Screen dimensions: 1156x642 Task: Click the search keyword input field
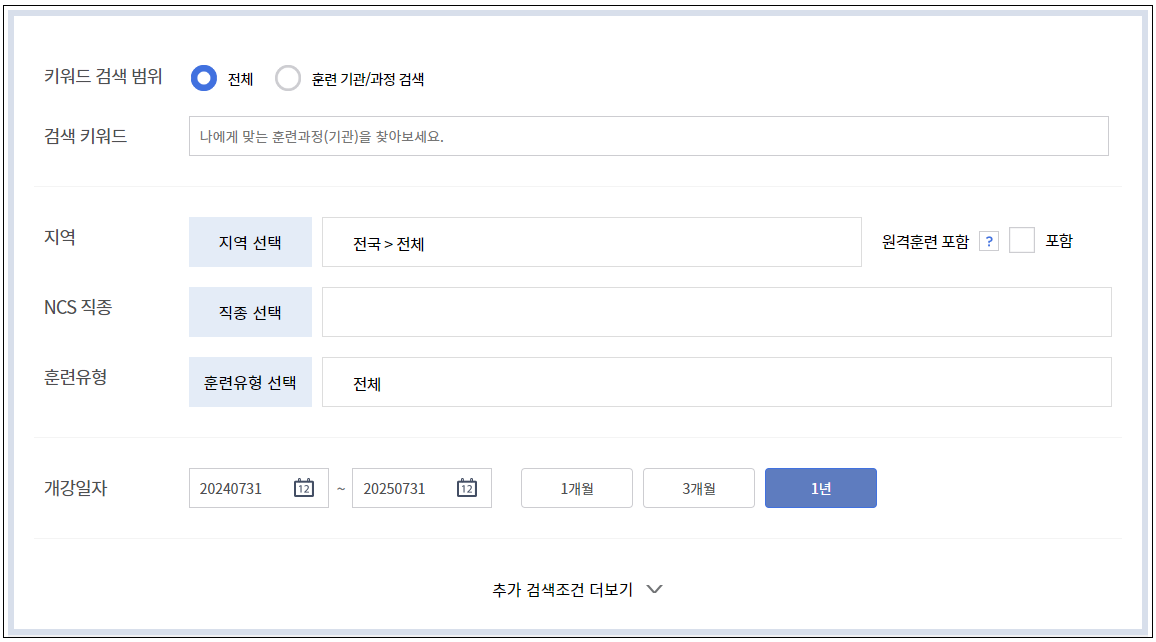[648, 136]
